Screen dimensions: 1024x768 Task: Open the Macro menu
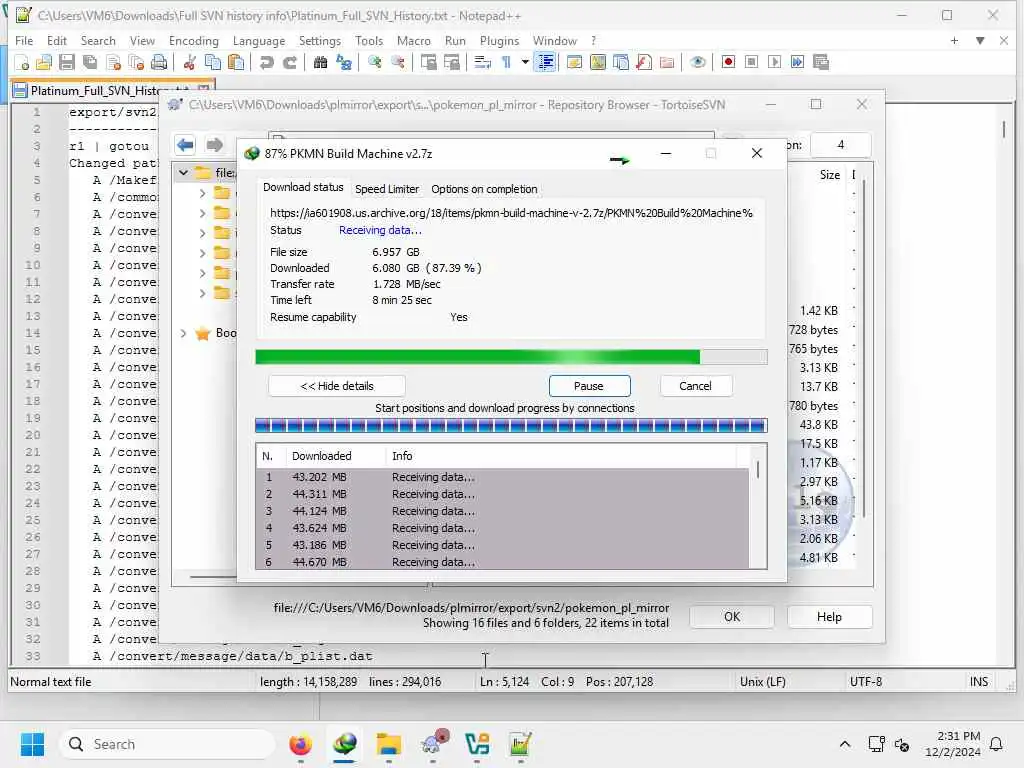413,40
